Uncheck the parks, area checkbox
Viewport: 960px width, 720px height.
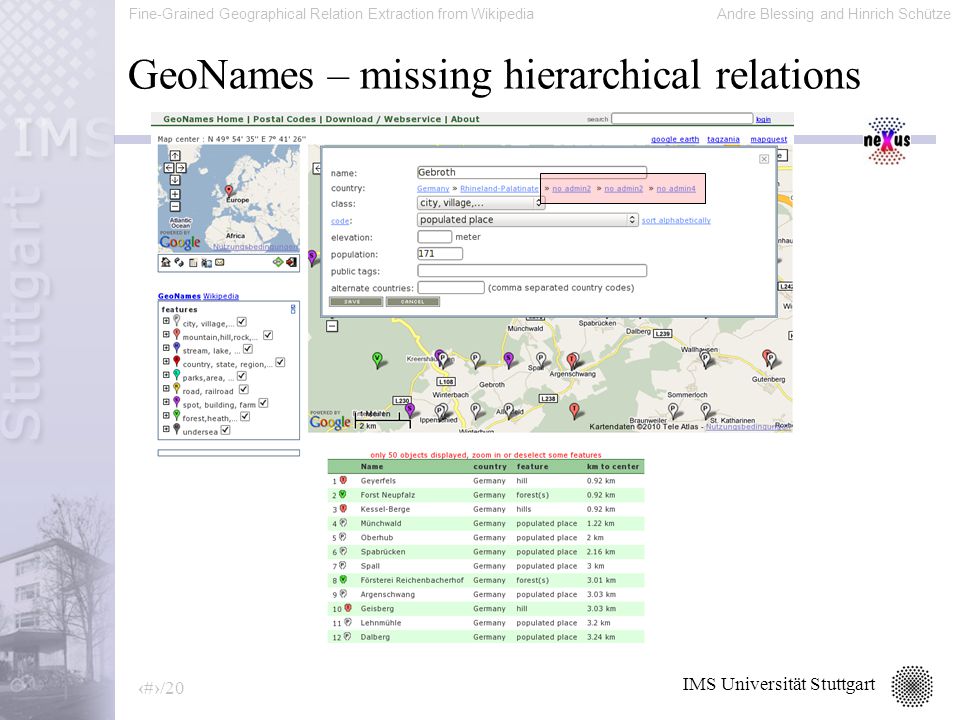(242, 376)
